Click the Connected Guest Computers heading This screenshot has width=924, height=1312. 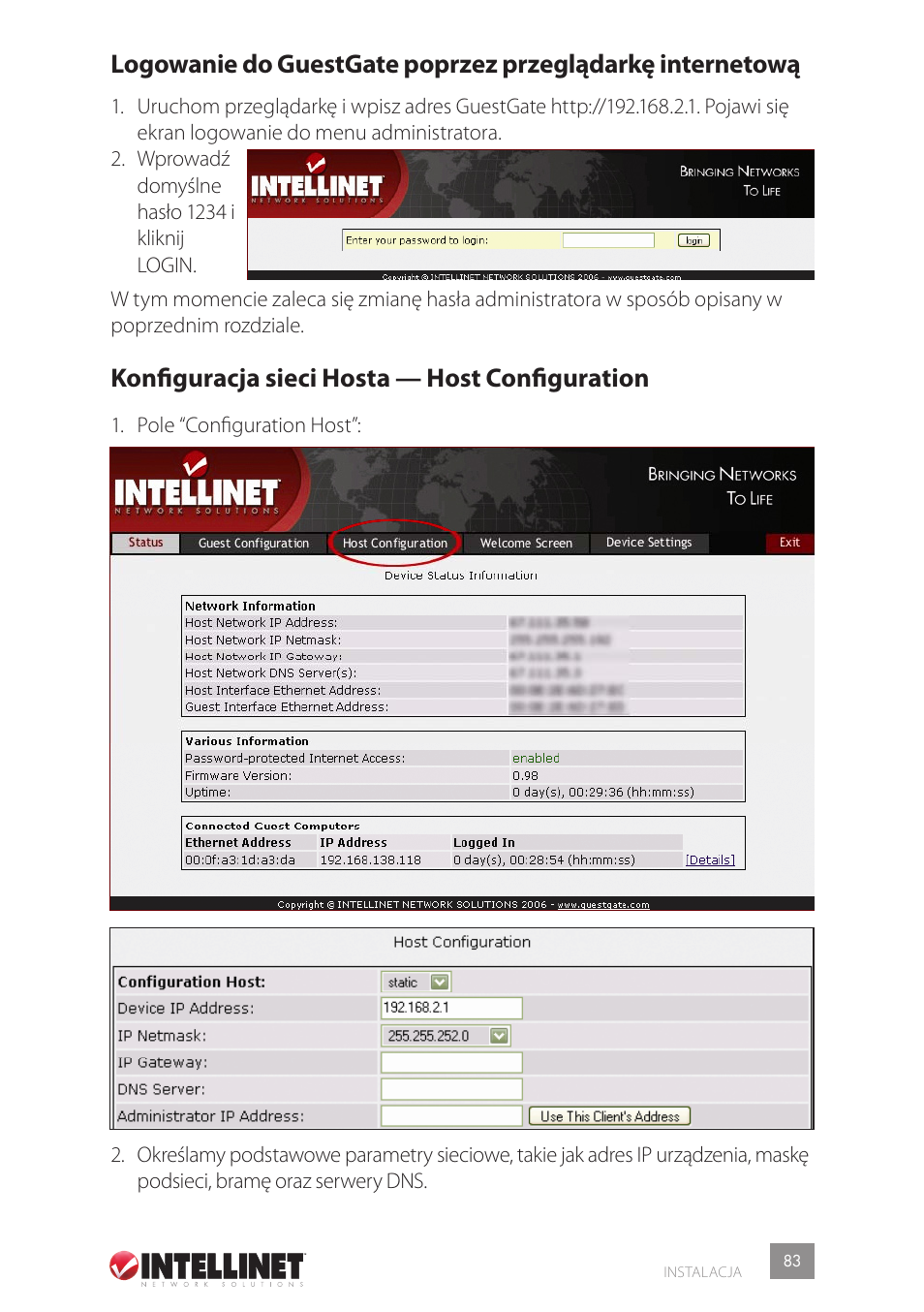click(272, 827)
